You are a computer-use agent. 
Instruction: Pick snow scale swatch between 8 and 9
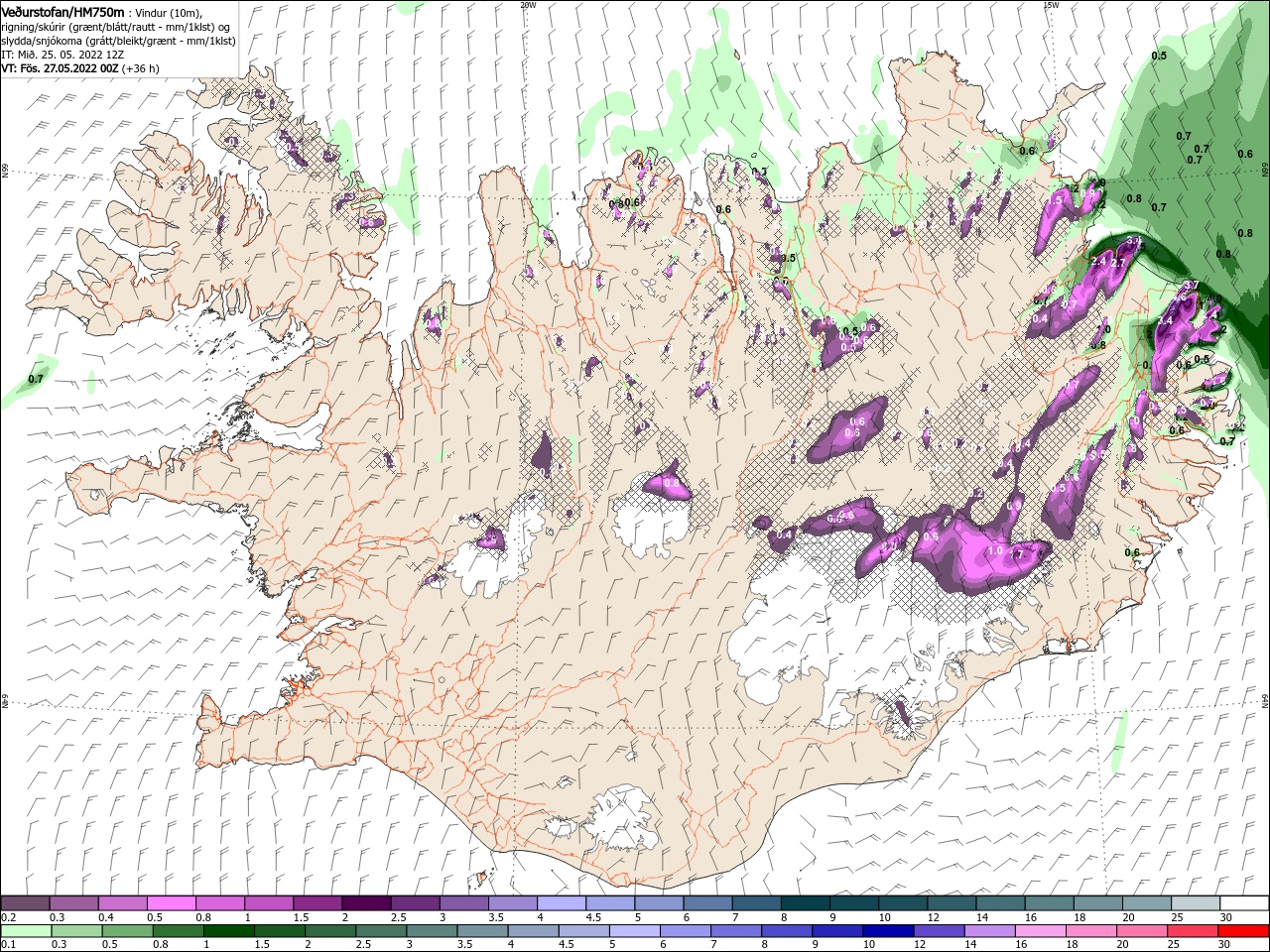pos(806,903)
